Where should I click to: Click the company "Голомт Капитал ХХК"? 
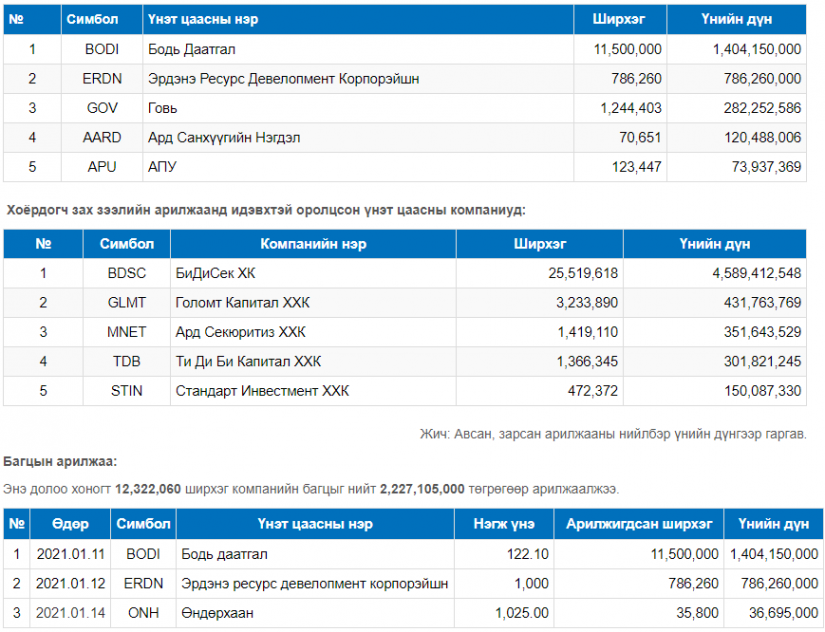pyautogui.click(x=243, y=303)
